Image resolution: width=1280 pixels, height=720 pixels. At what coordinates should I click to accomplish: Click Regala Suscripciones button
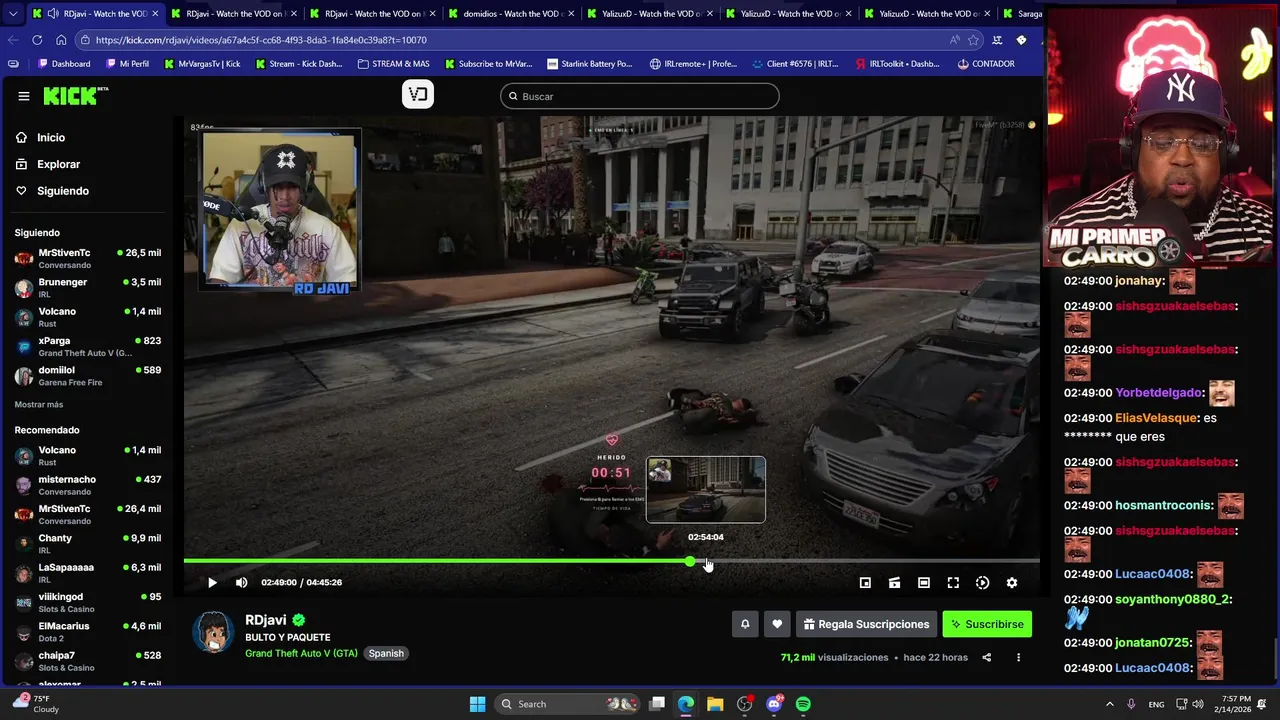866,624
